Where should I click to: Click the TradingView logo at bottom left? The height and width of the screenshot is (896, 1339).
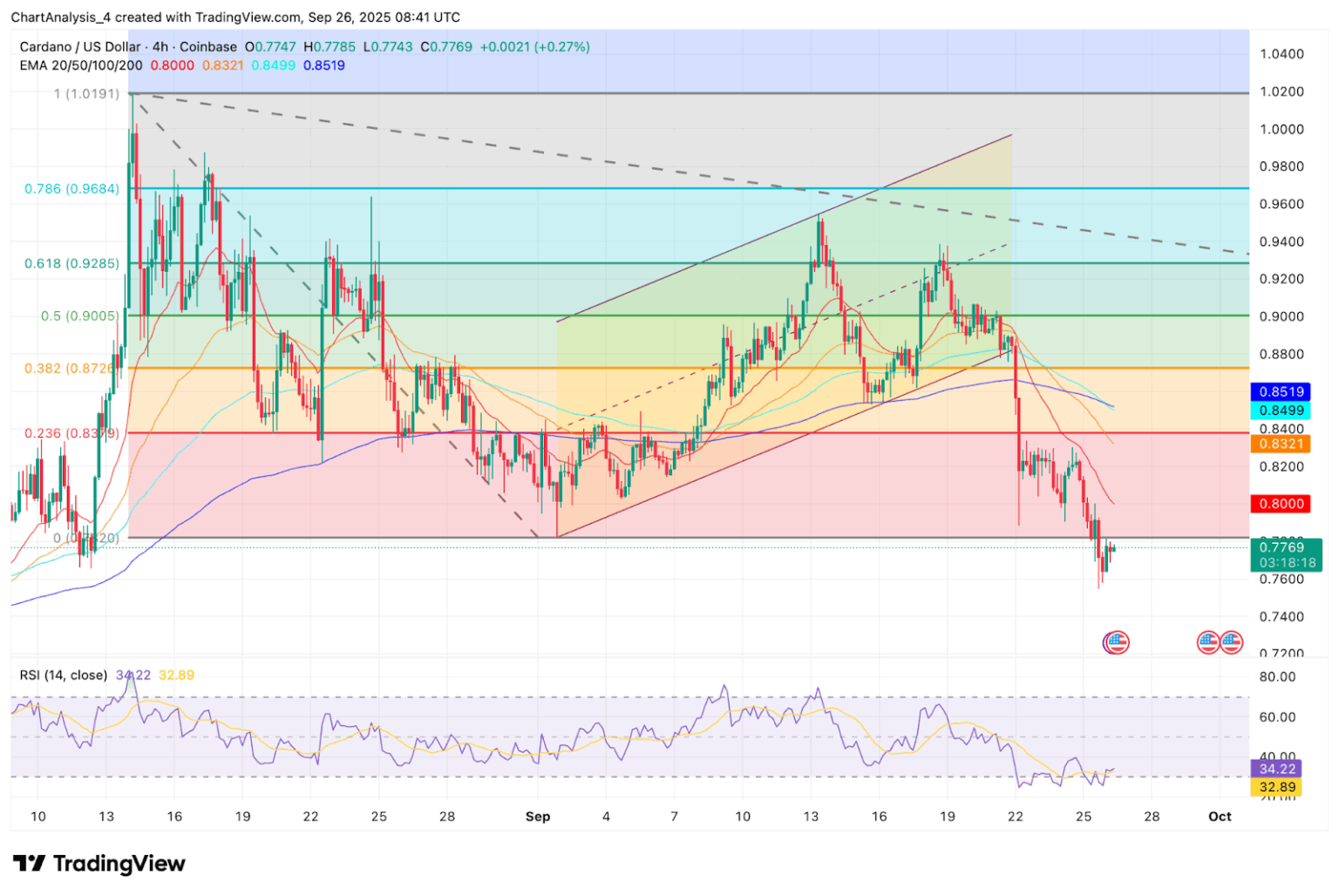(99, 863)
